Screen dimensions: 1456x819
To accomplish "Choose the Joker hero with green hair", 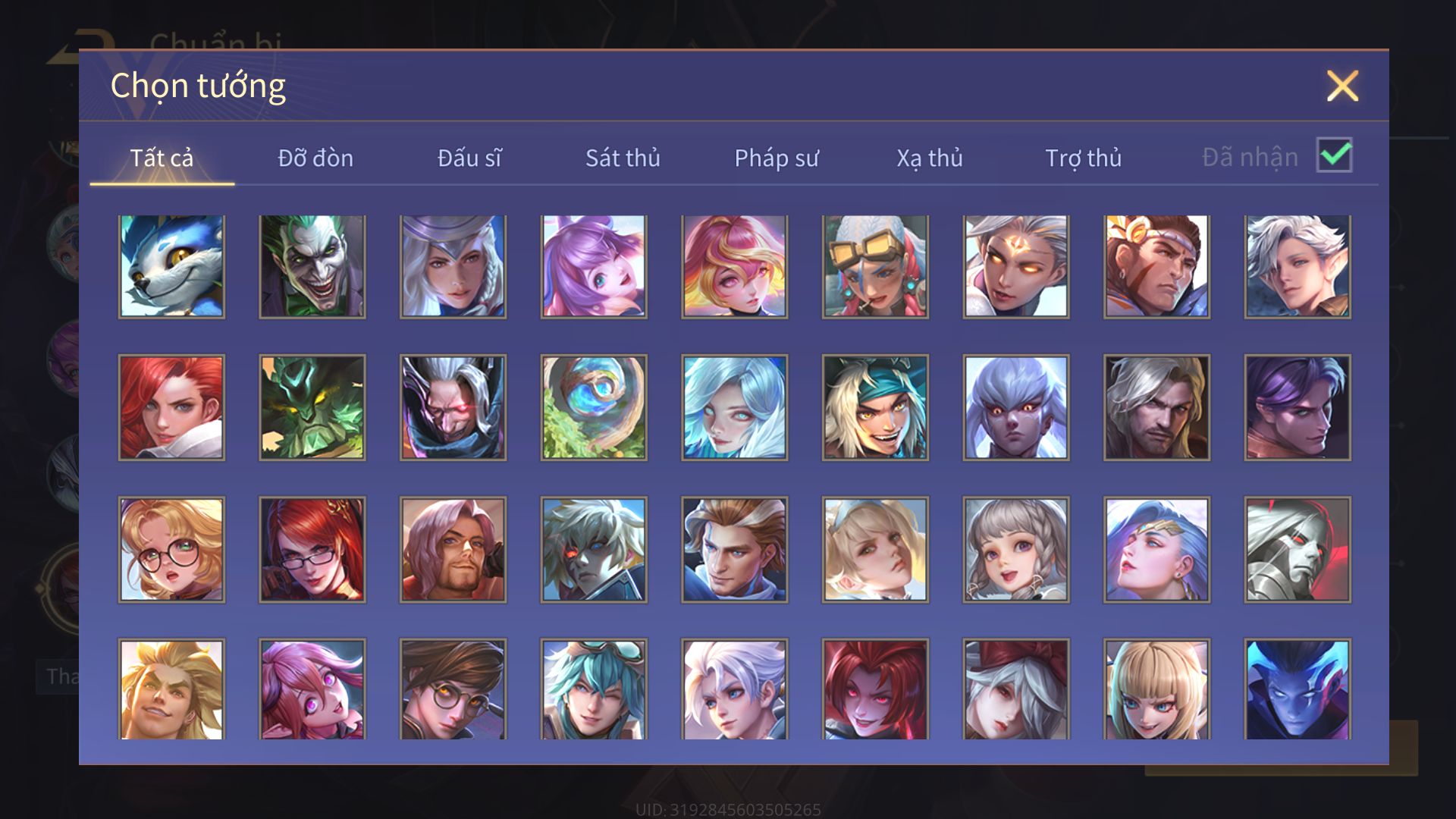I will 312,266.
